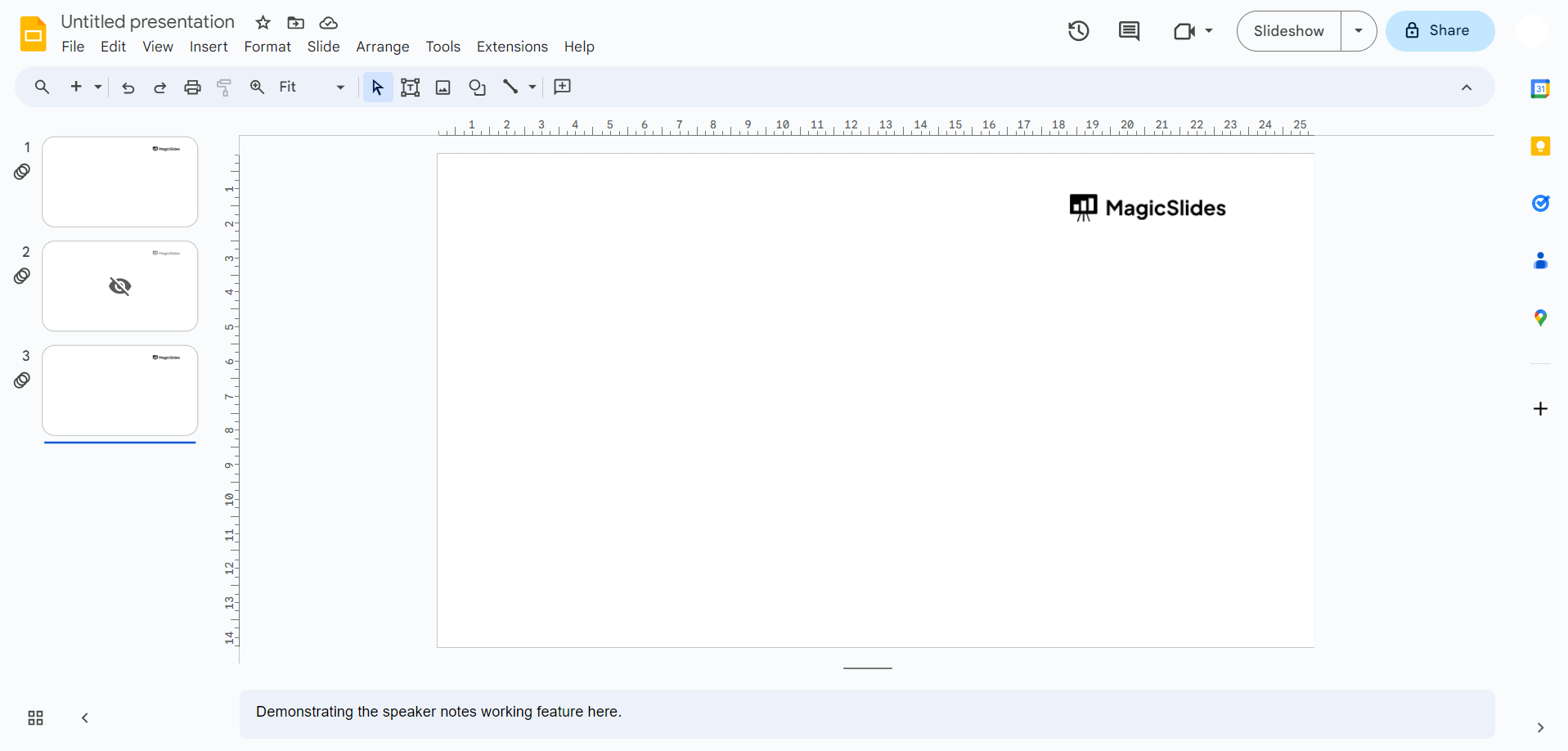This screenshot has height=751, width=1568.
Task: Collapse the filmstrip panel
Action: point(85,718)
